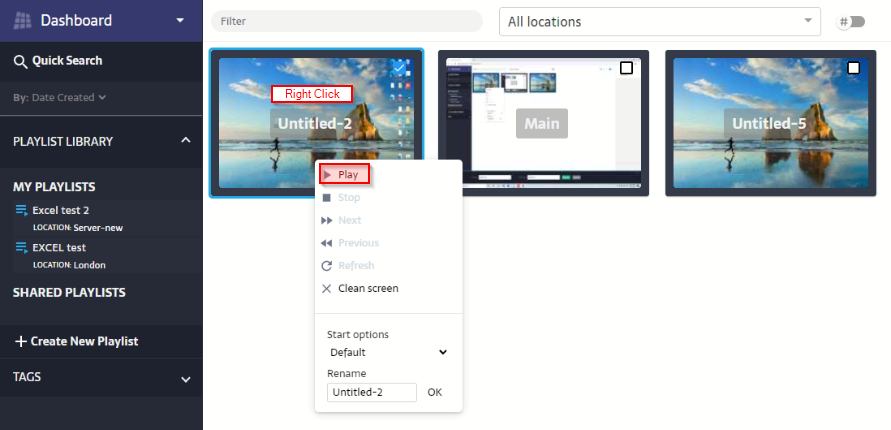Click the Quick Search magnifier icon
Viewport: 891px width, 430px height.
click(20, 61)
